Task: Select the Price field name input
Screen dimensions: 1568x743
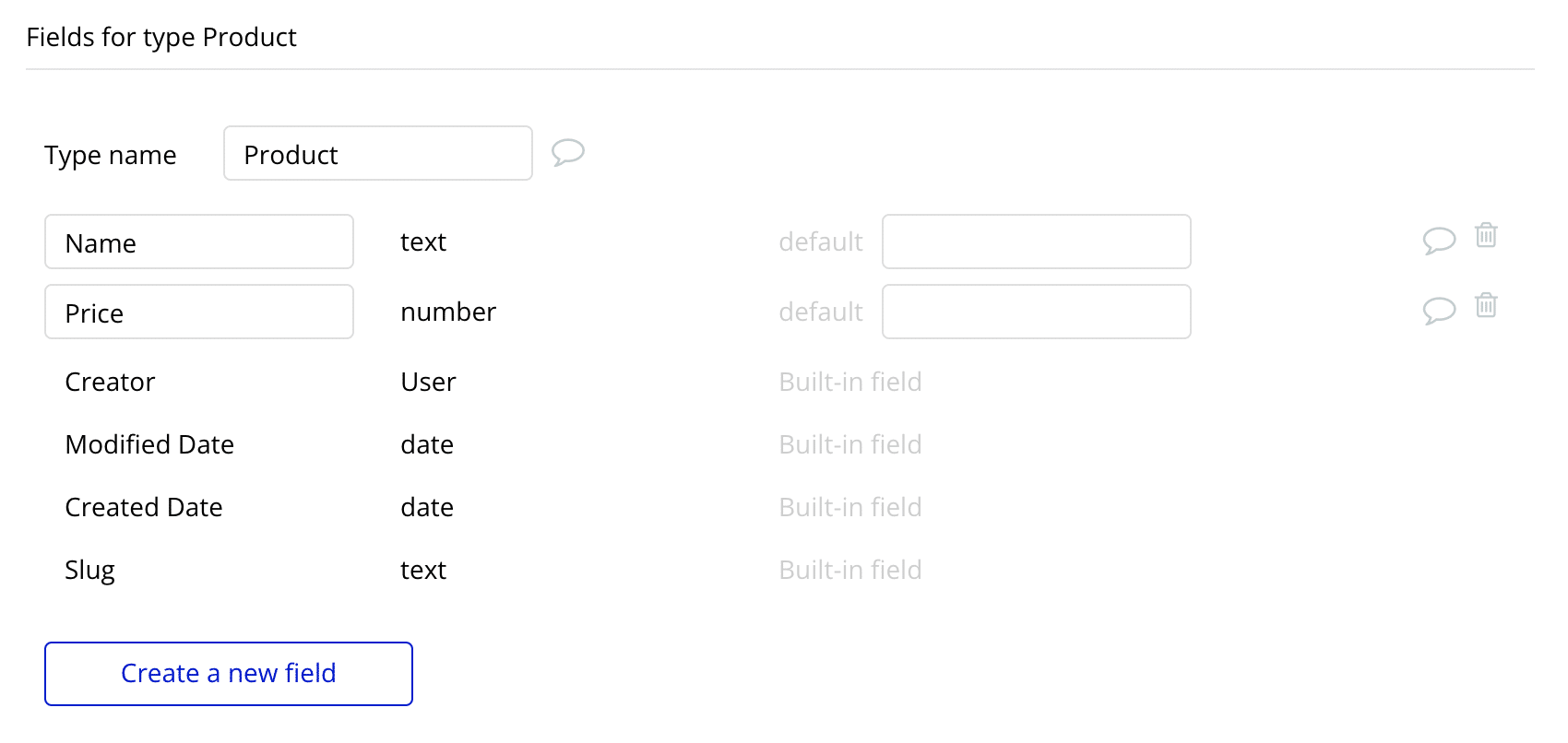Action: click(198, 312)
